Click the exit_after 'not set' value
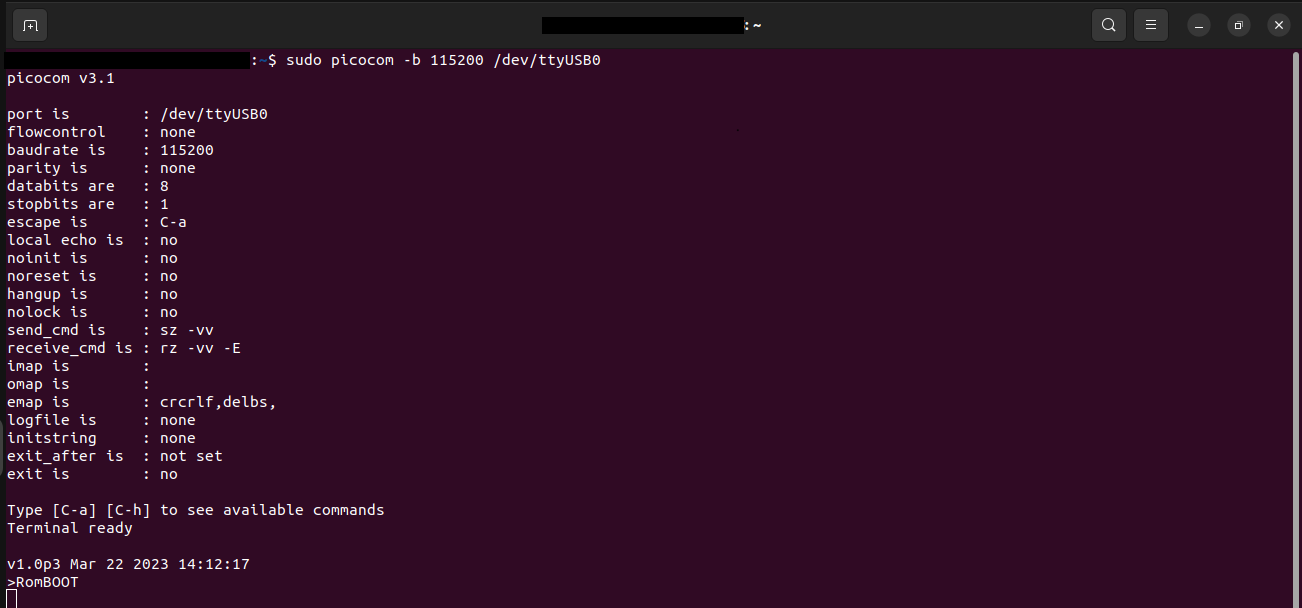The height and width of the screenshot is (608, 1302). click(191, 456)
